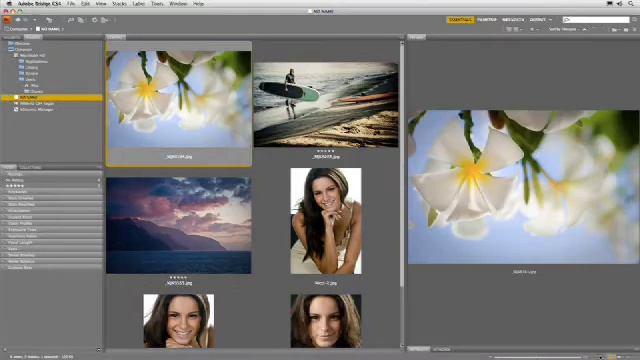
Task: Select the Content panel tab
Action: coord(116,37)
